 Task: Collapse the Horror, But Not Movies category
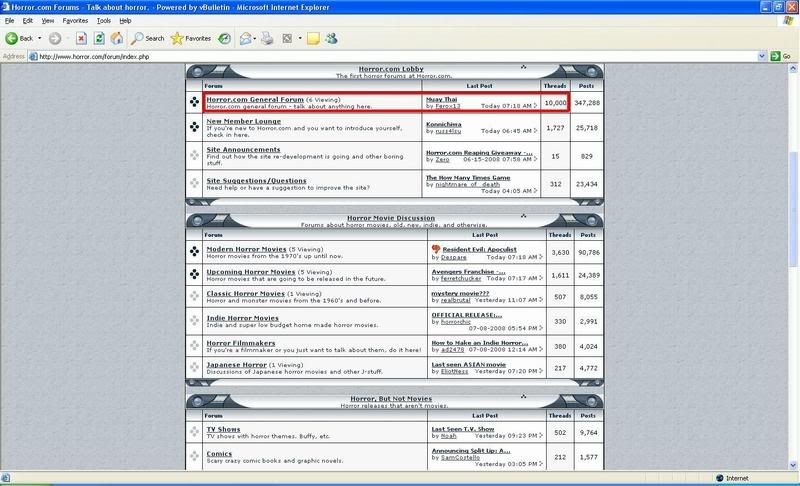coord(523,396)
